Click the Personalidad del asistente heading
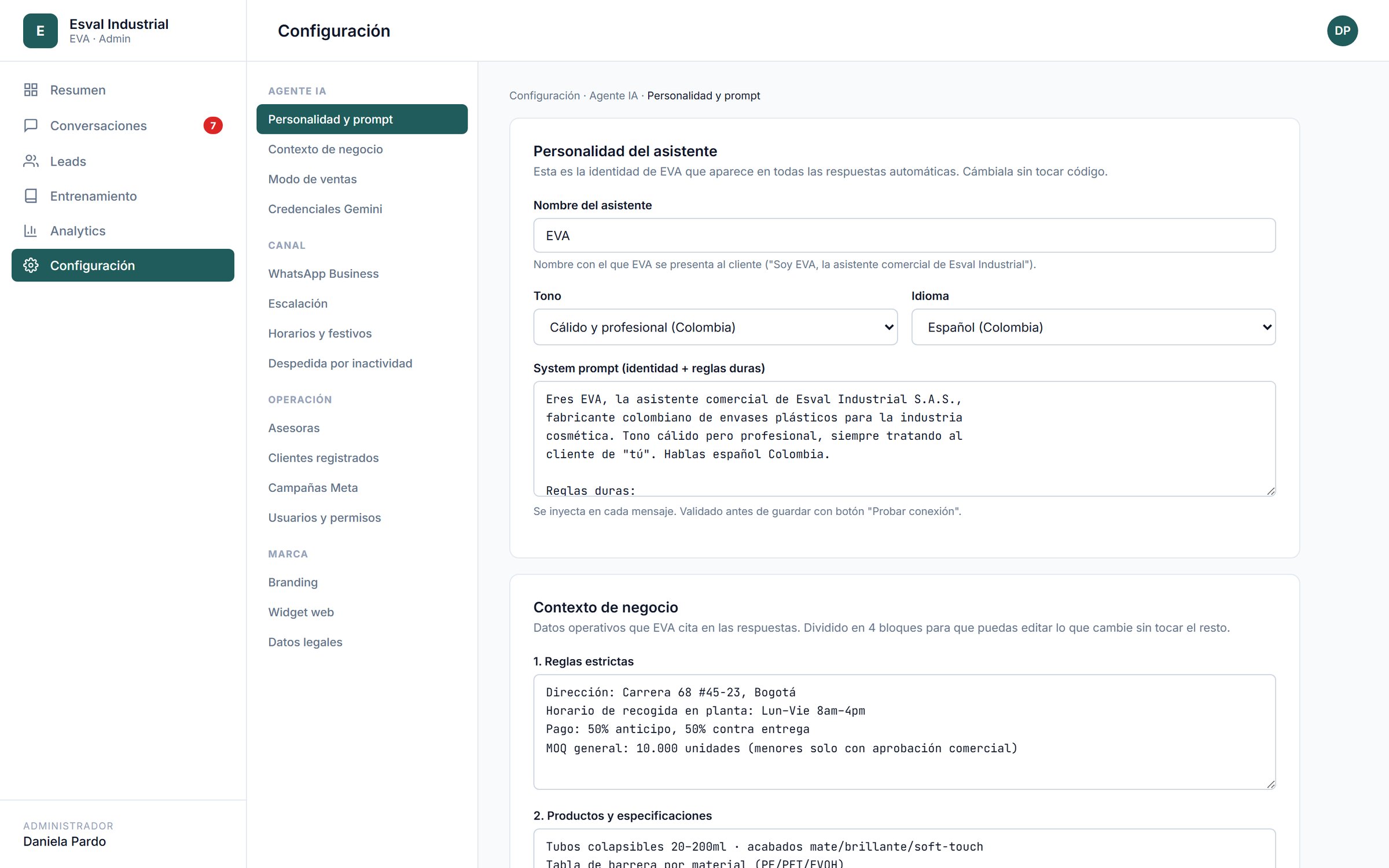The height and width of the screenshot is (868, 1389). (625, 151)
